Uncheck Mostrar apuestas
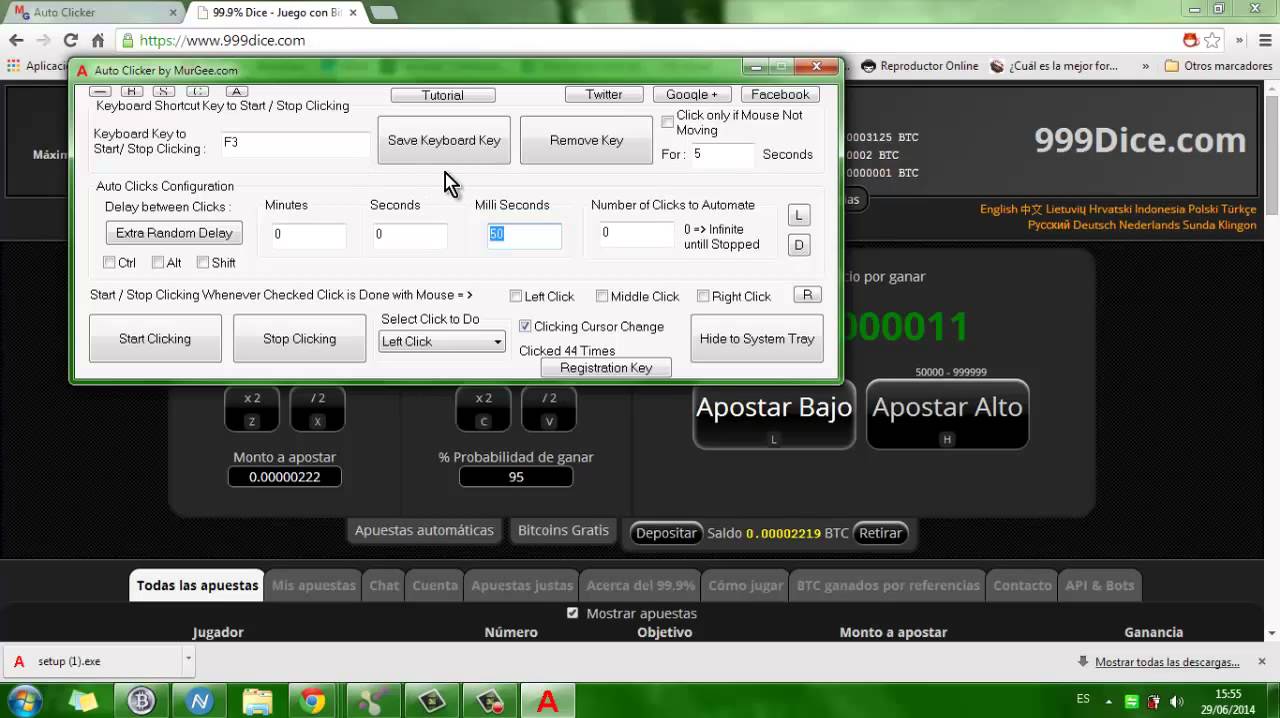The width and height of the screenshot is (1280, 718). (573, 612)
